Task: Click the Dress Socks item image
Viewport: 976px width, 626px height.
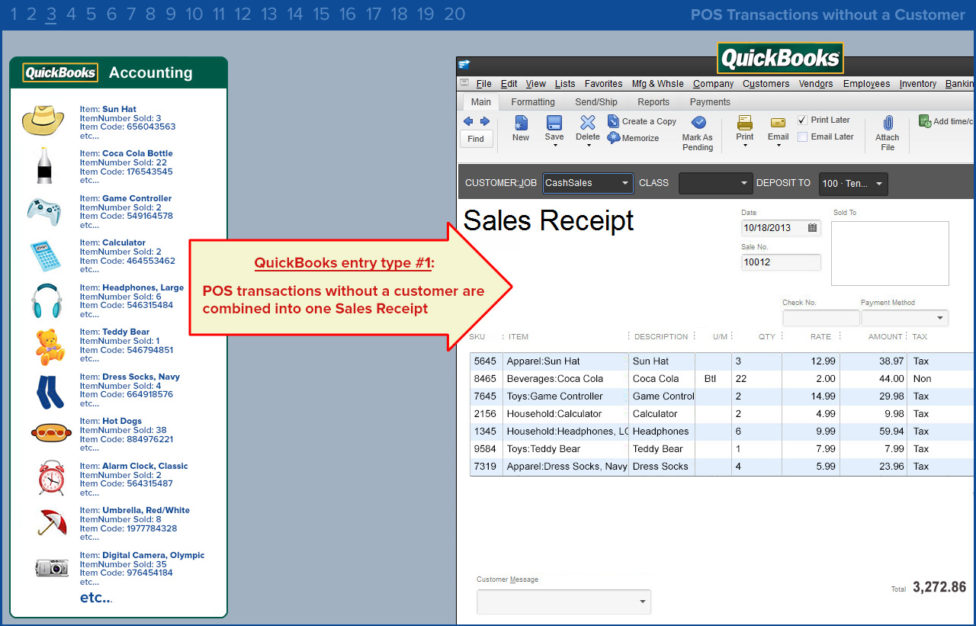Action: click(50, 391)
